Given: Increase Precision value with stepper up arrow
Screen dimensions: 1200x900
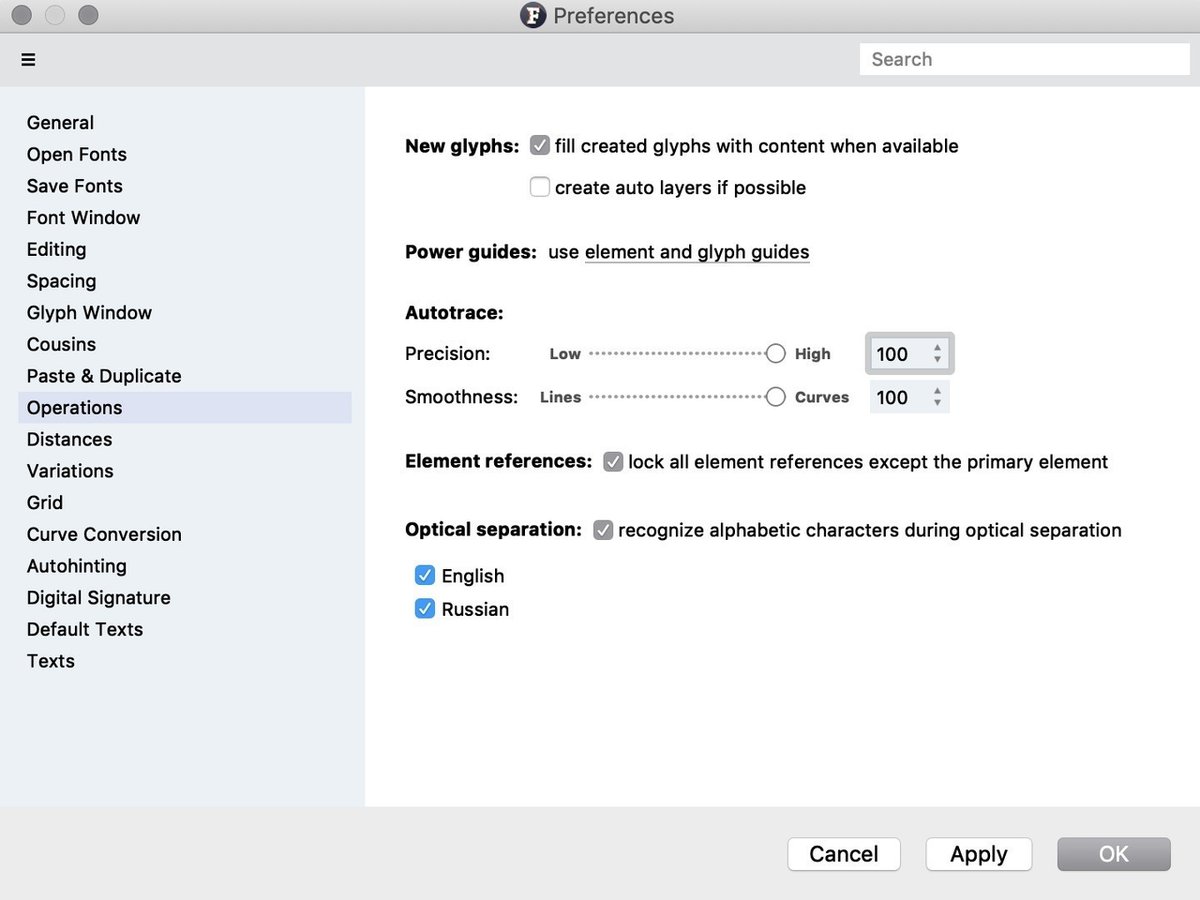Looking at the screenshot, I should pos(937,348).
